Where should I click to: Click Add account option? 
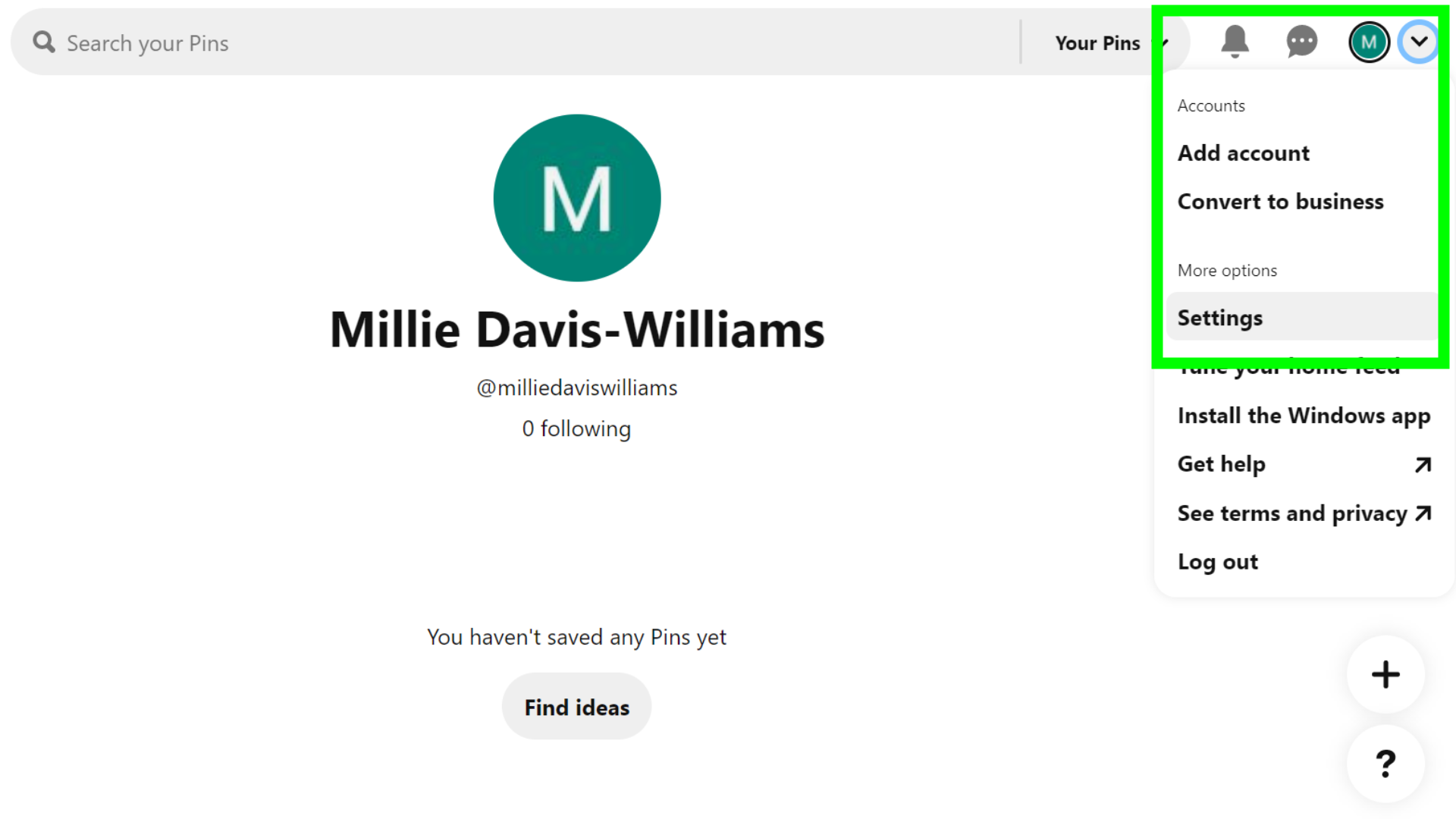[x=1243, y=152]
